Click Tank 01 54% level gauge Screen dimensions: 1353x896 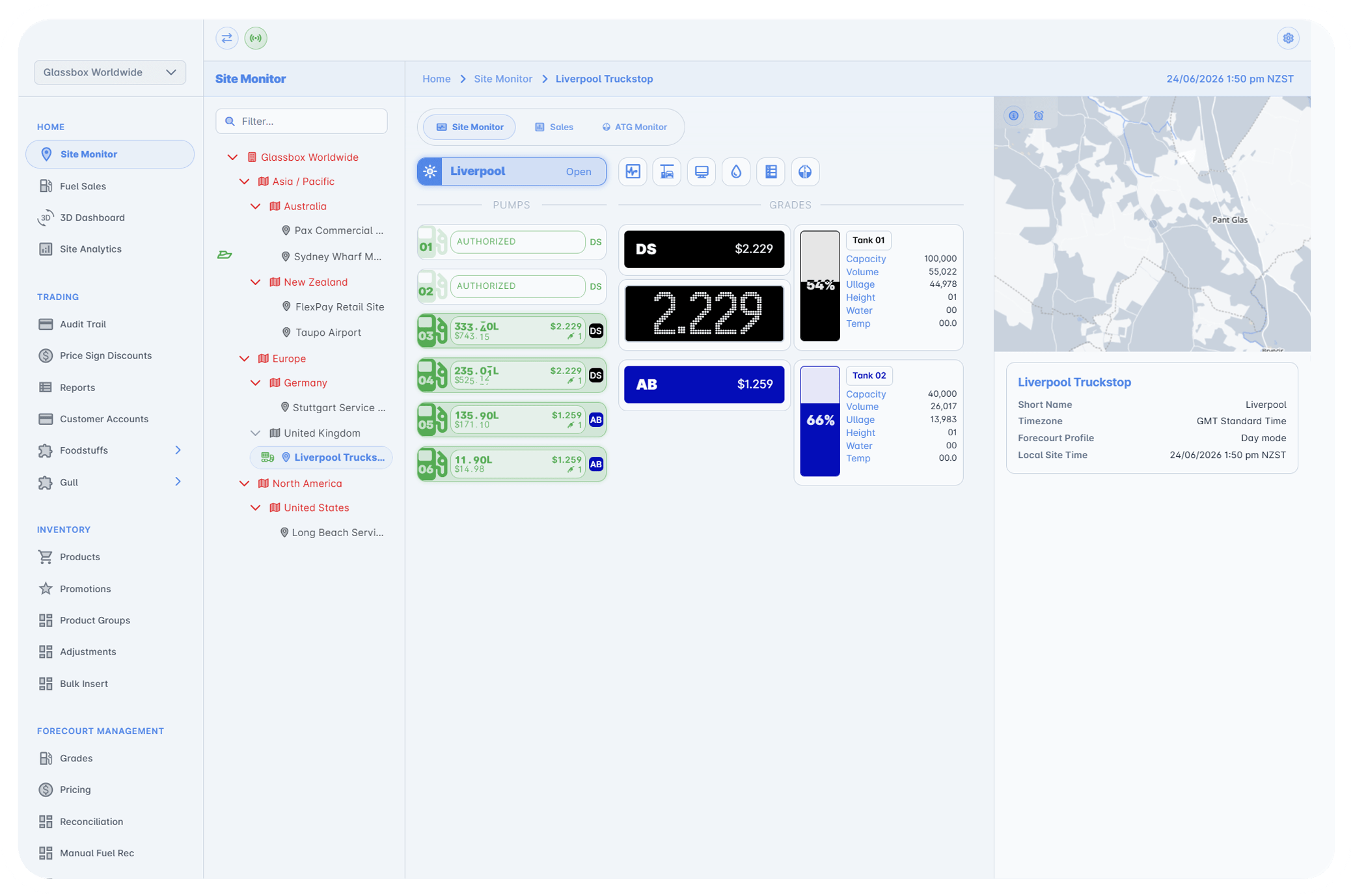tap(820, 286)
